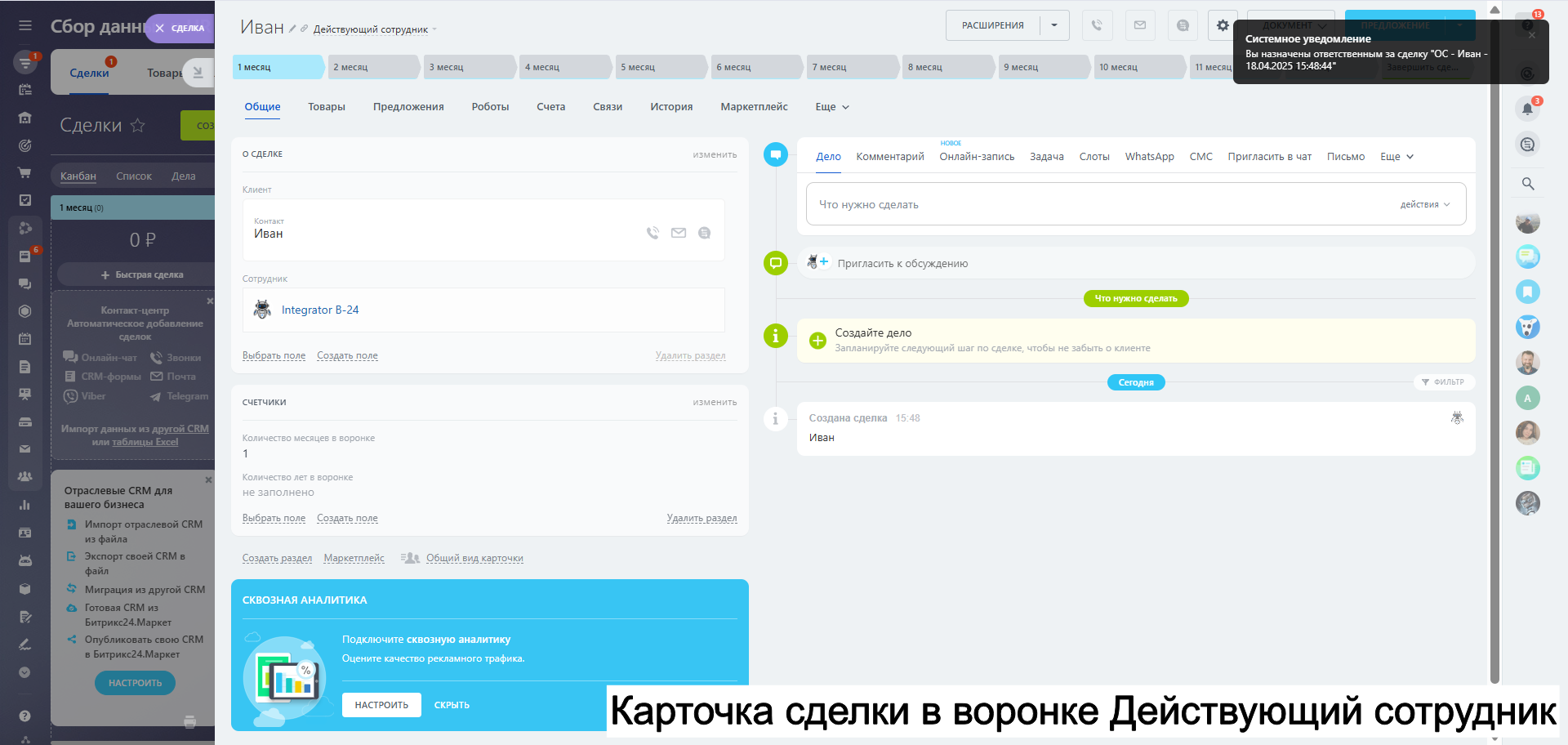Screen dimensions: 1568x745
Task: Open the действия dropdown in the activity field
Action: [1424, 204]
